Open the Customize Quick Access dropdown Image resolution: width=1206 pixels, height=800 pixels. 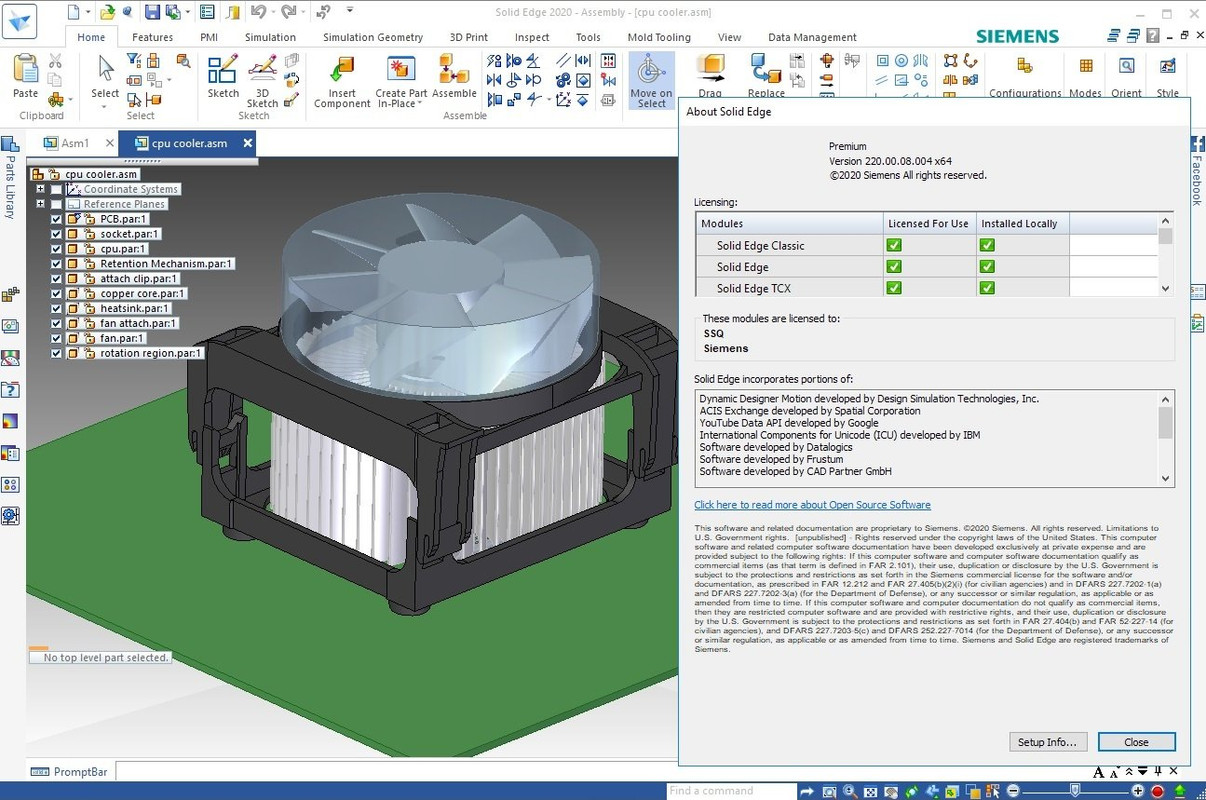pyautogui.click(x=350, y=11)
